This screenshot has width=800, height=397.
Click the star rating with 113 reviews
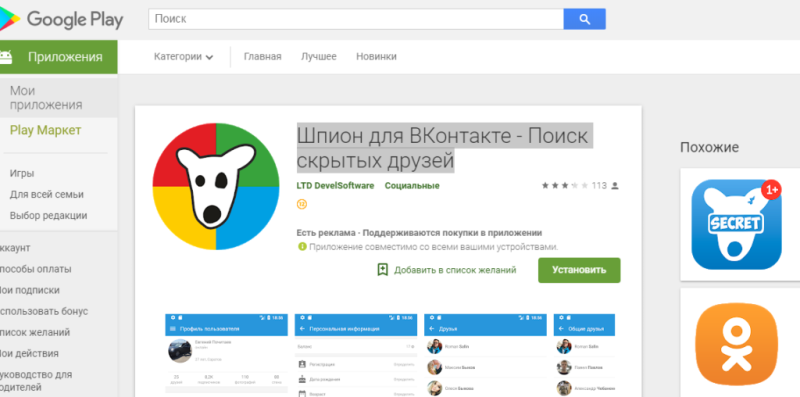point(580,186)
